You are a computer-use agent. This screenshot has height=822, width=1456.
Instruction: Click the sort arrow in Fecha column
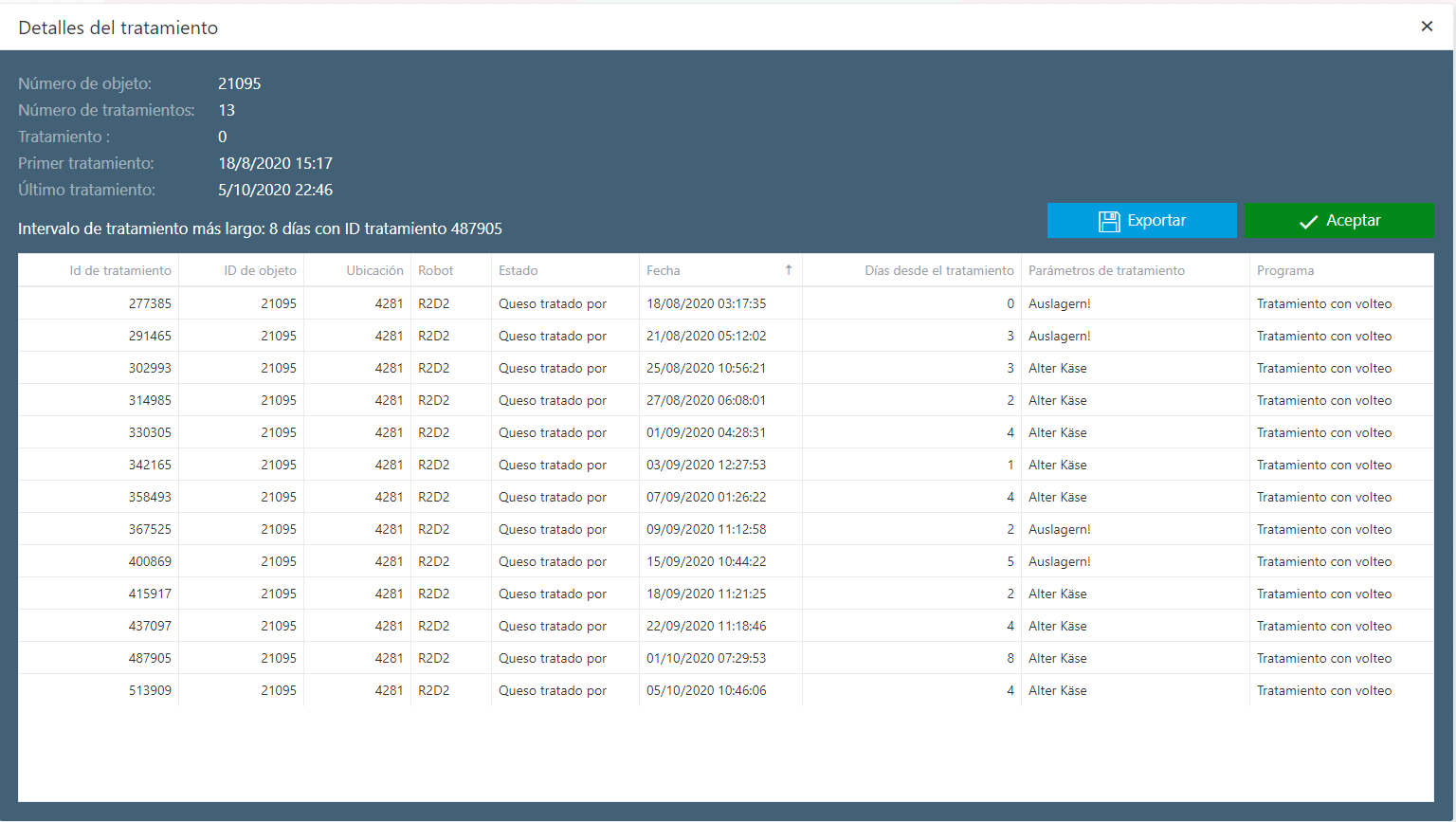[788, 270]
